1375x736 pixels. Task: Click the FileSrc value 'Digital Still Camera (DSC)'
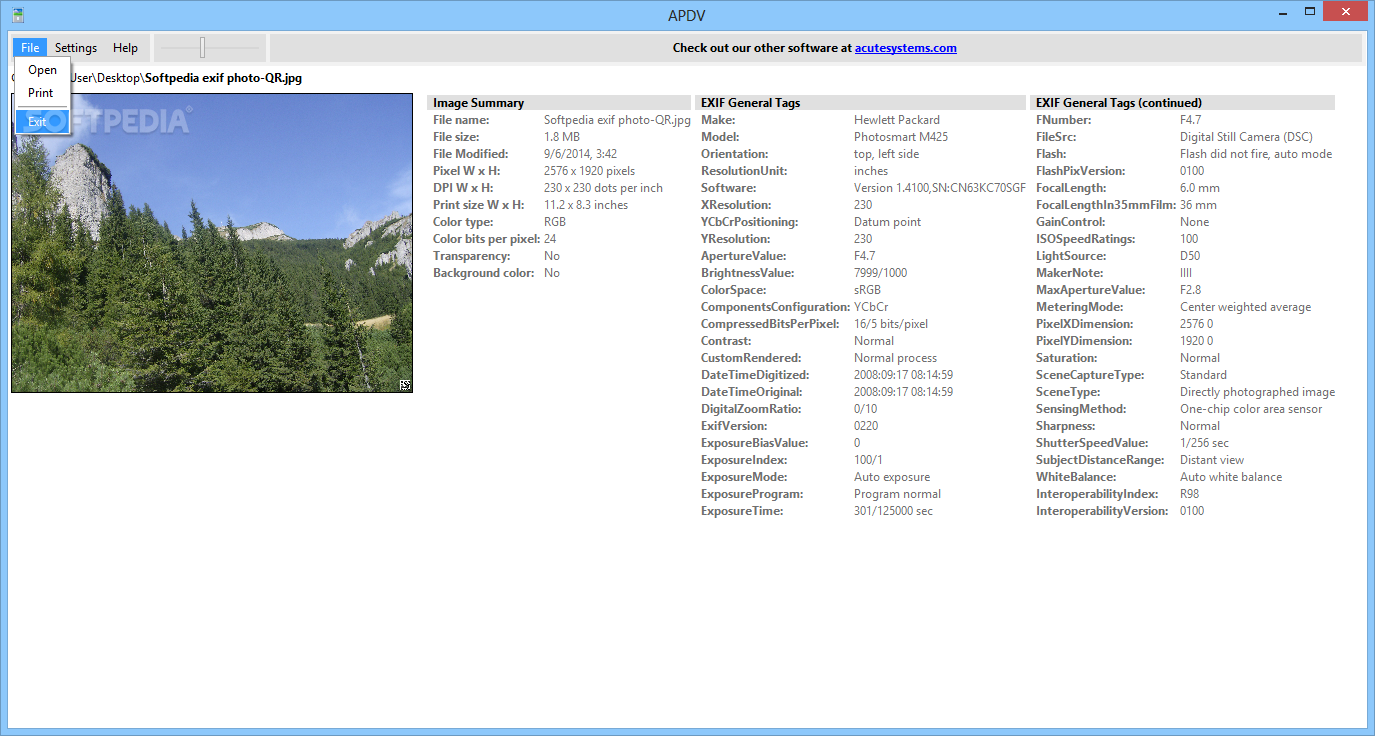[1246, 137]
